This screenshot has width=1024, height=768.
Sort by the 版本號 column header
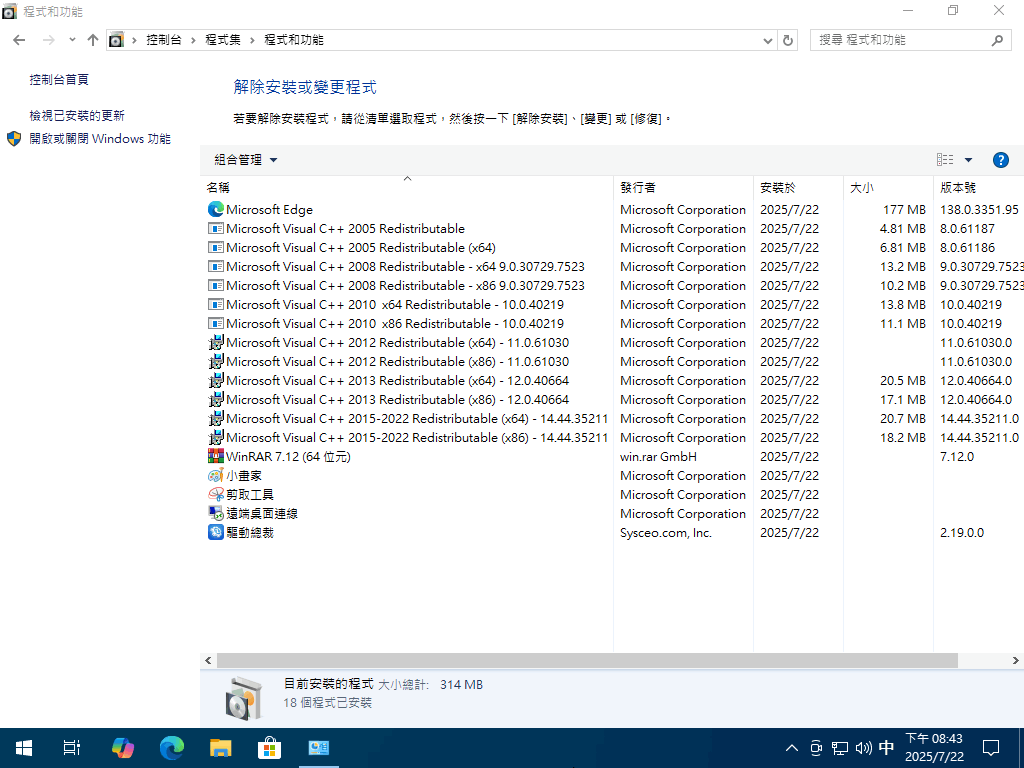click(x=978, y=187)
